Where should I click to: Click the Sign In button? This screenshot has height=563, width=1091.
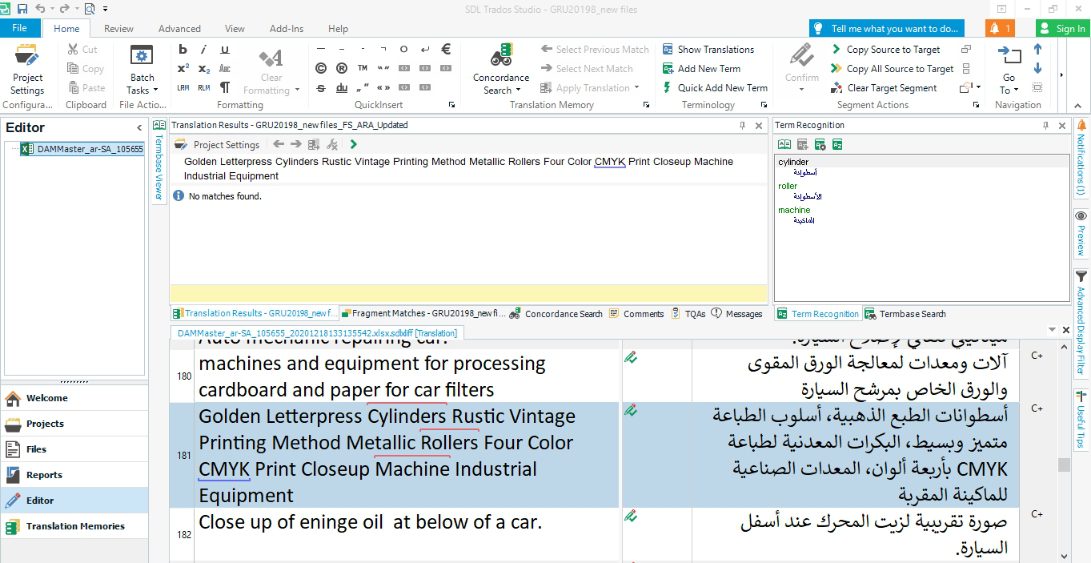point(1062,29)
